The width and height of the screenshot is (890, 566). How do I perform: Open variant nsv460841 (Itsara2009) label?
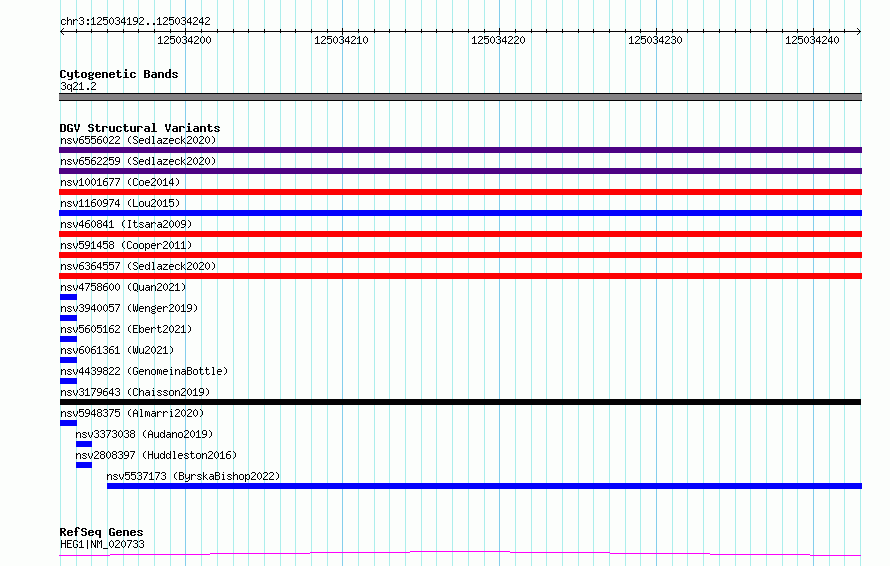pos(126,224)
